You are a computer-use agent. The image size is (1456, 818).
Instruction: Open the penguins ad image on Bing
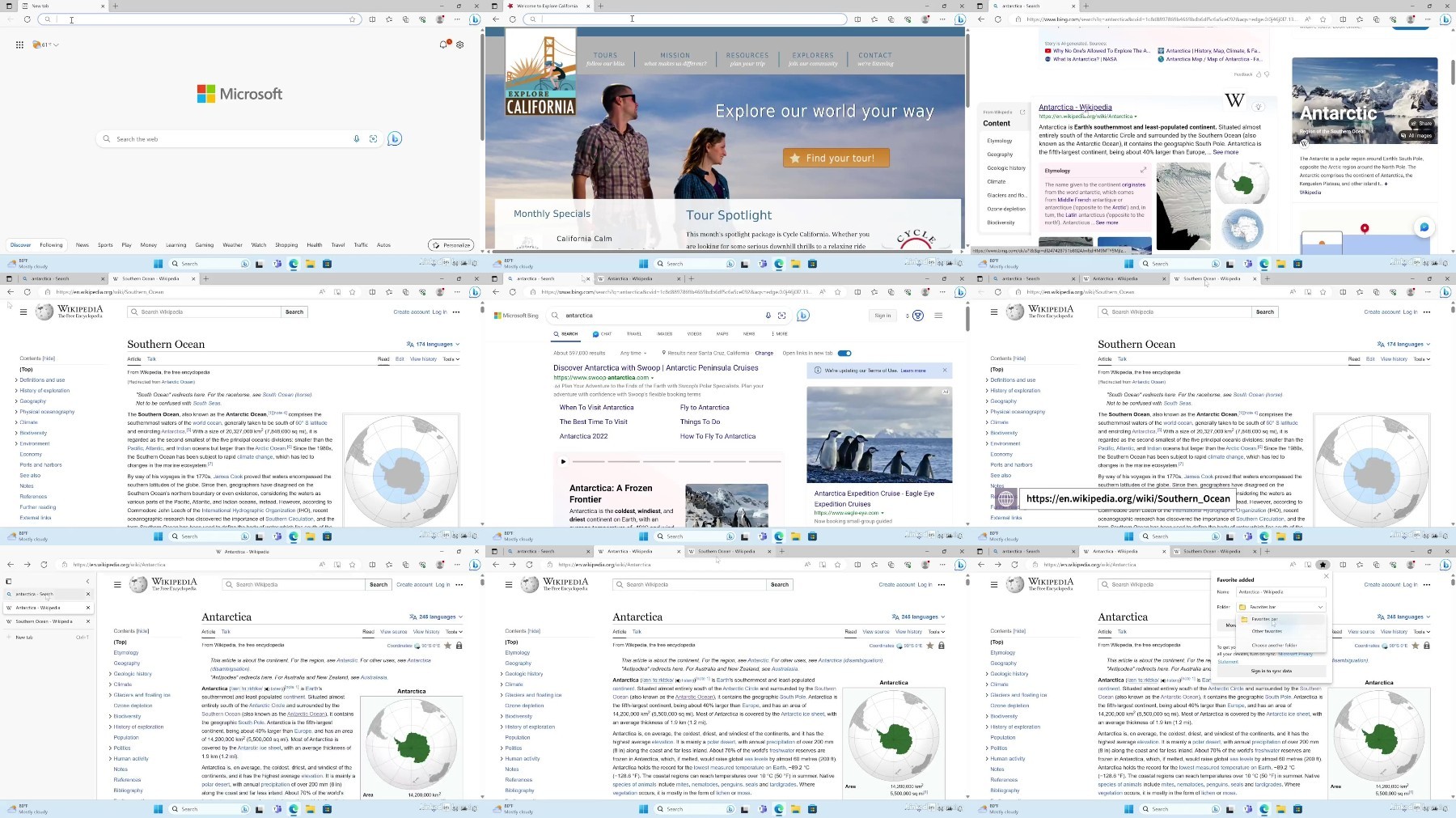pyautogui.click(x=879, y=434)
